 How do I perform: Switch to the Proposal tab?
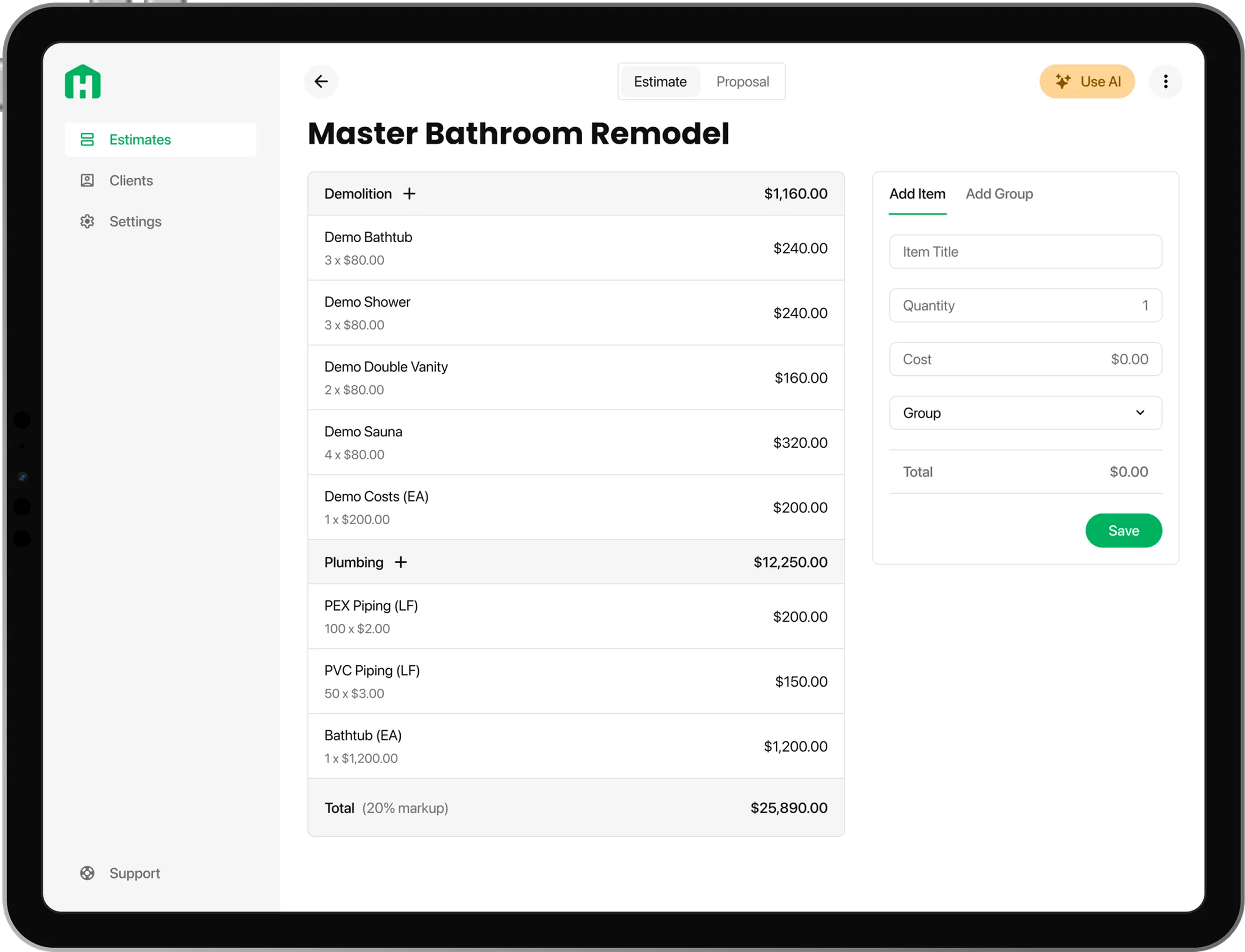[x=742, y=81]
